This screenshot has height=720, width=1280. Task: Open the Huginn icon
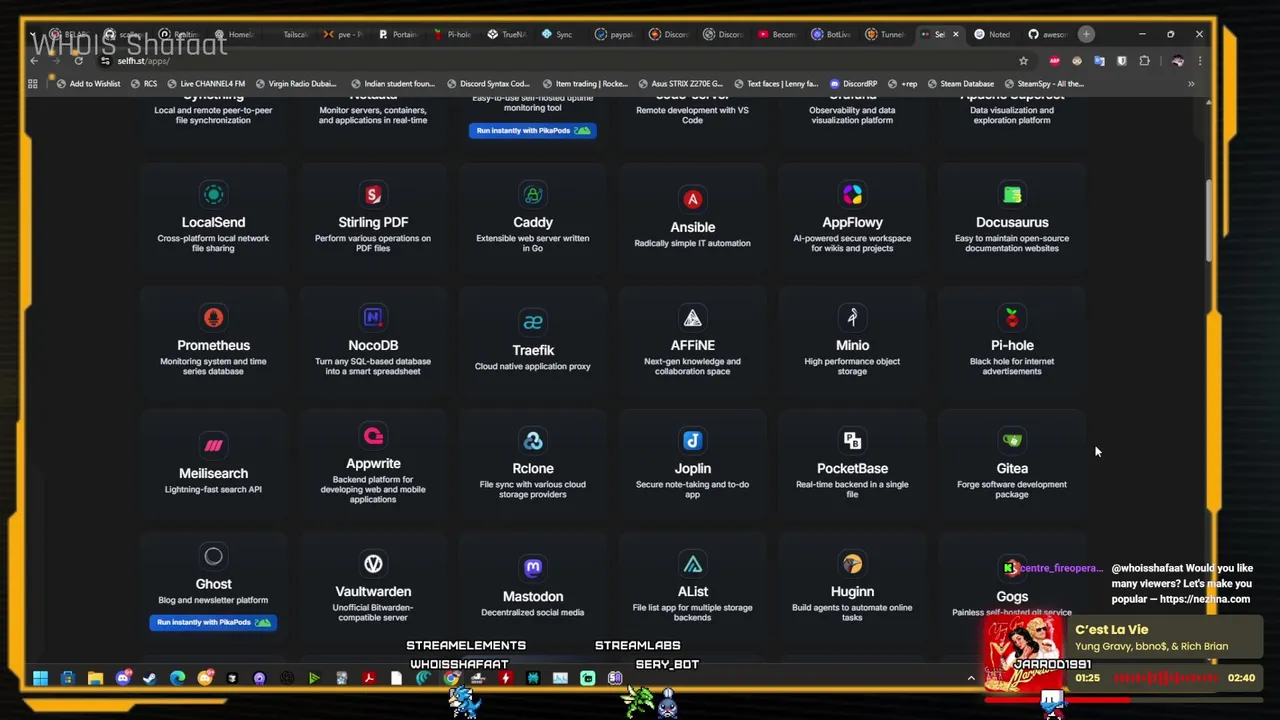point(852,564)
